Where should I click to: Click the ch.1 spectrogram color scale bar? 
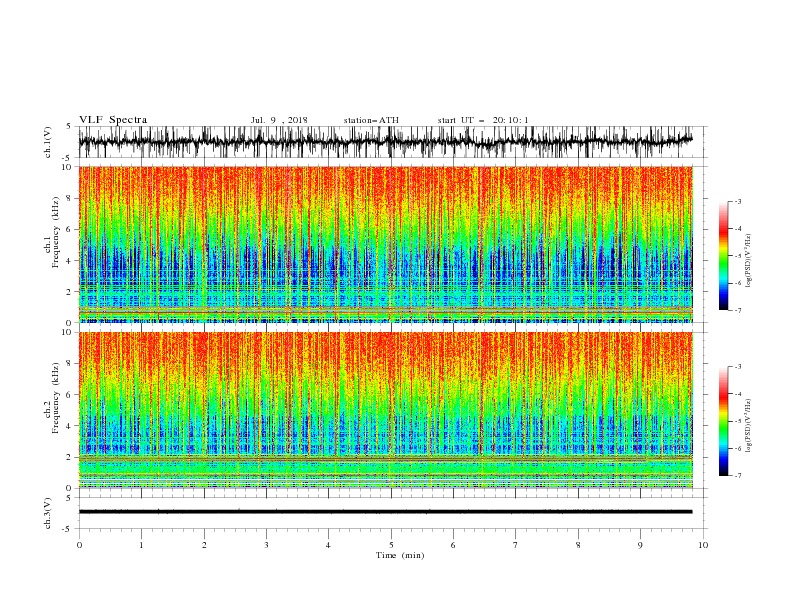click(723, 256)
